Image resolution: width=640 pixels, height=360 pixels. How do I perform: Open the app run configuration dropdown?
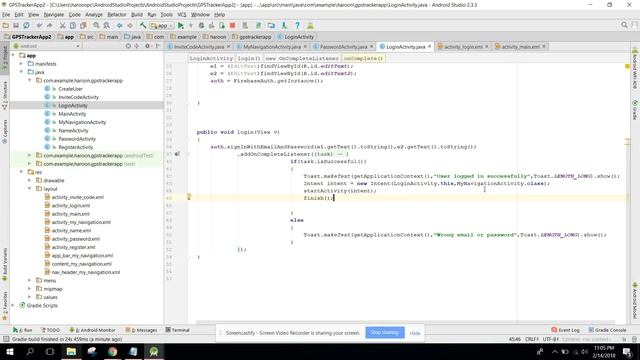[162, 25]
